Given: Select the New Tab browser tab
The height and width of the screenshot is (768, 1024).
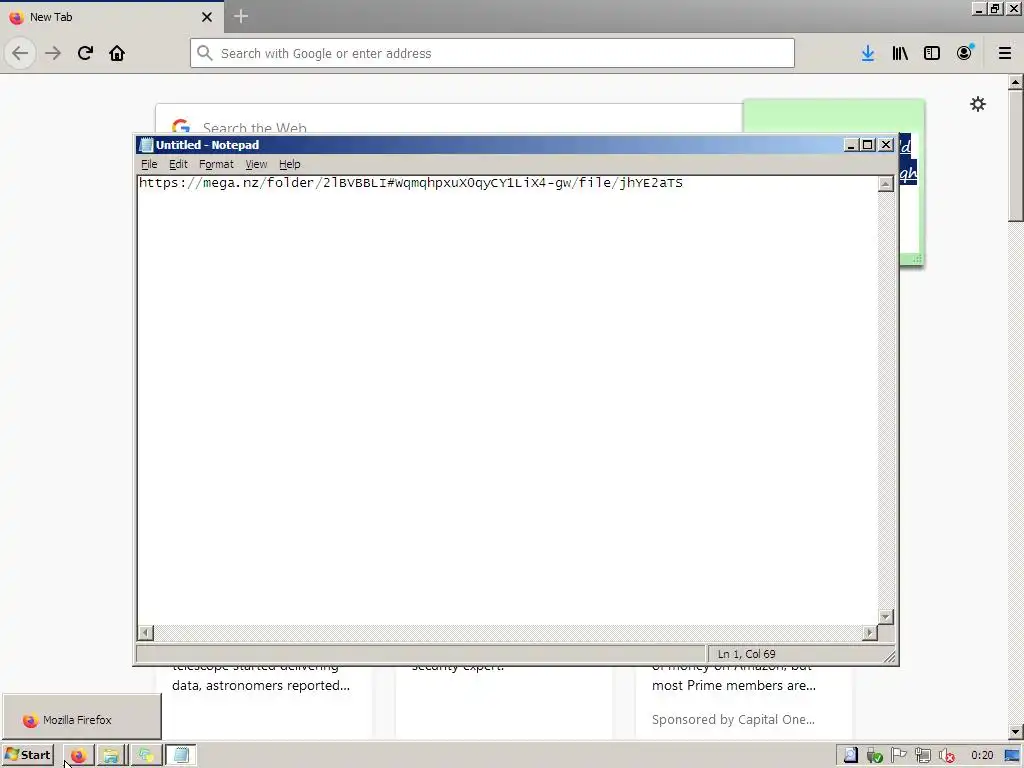Looking at the screenshot, I should (x=112, y=17).
